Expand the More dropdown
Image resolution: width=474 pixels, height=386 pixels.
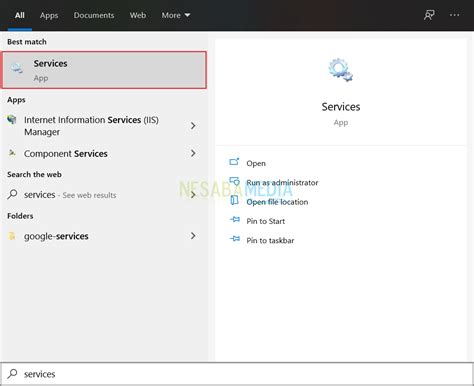[x=176, y=15]
